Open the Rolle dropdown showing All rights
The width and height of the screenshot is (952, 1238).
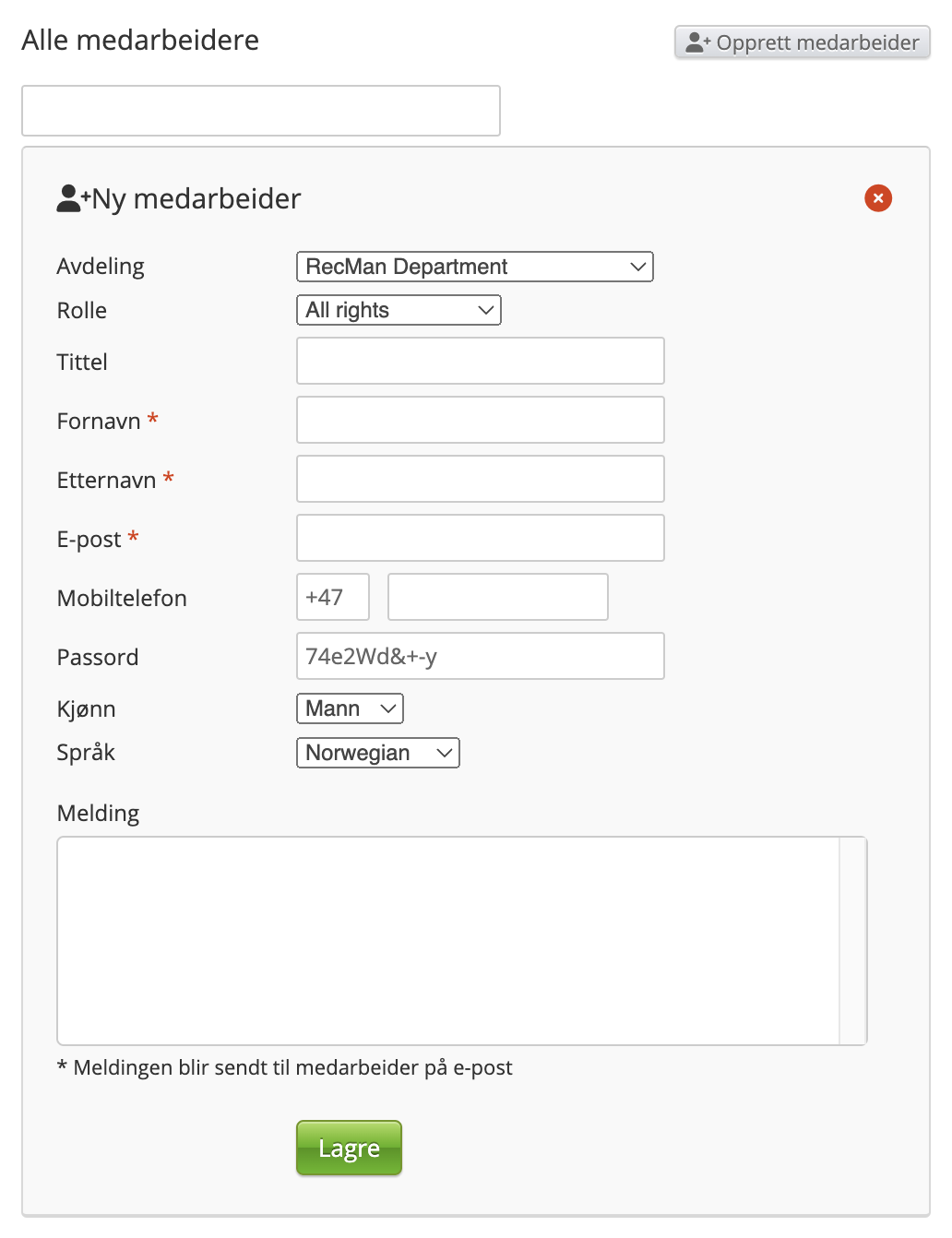point(399,310)
